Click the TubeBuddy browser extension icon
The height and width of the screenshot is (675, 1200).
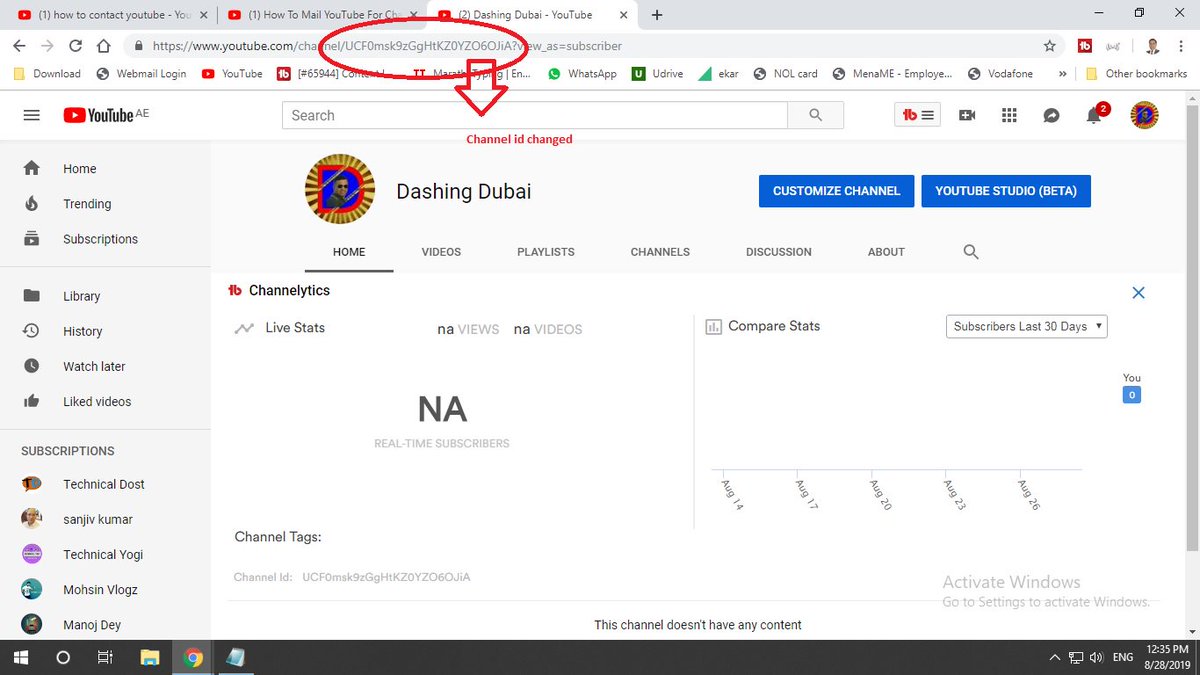(1085, 46)
